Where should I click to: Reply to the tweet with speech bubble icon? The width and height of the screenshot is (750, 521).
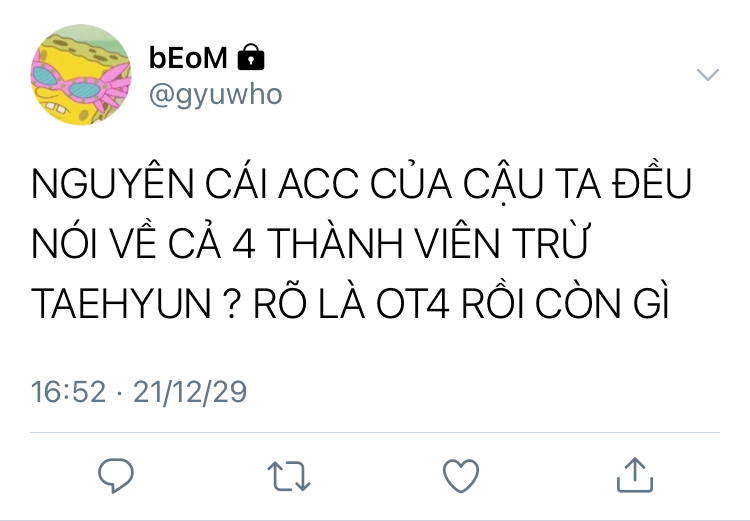coord(116,475)
